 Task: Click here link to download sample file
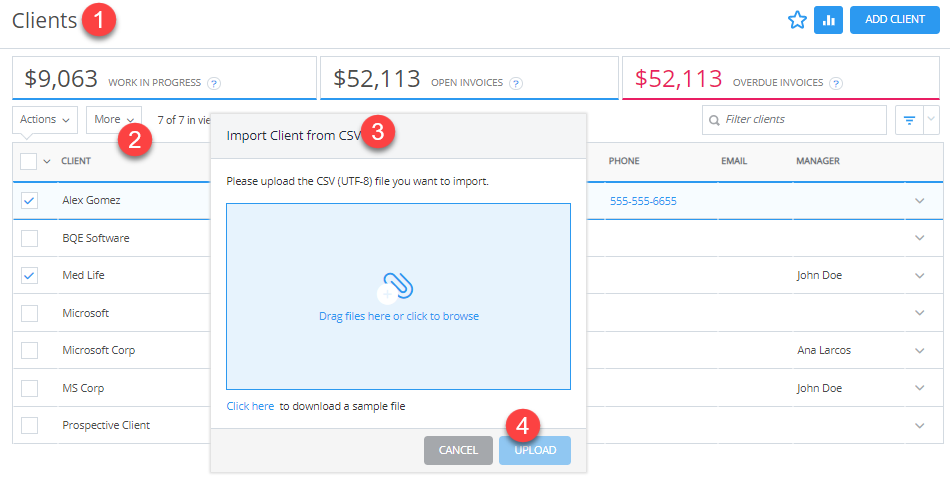click(250, 406)
